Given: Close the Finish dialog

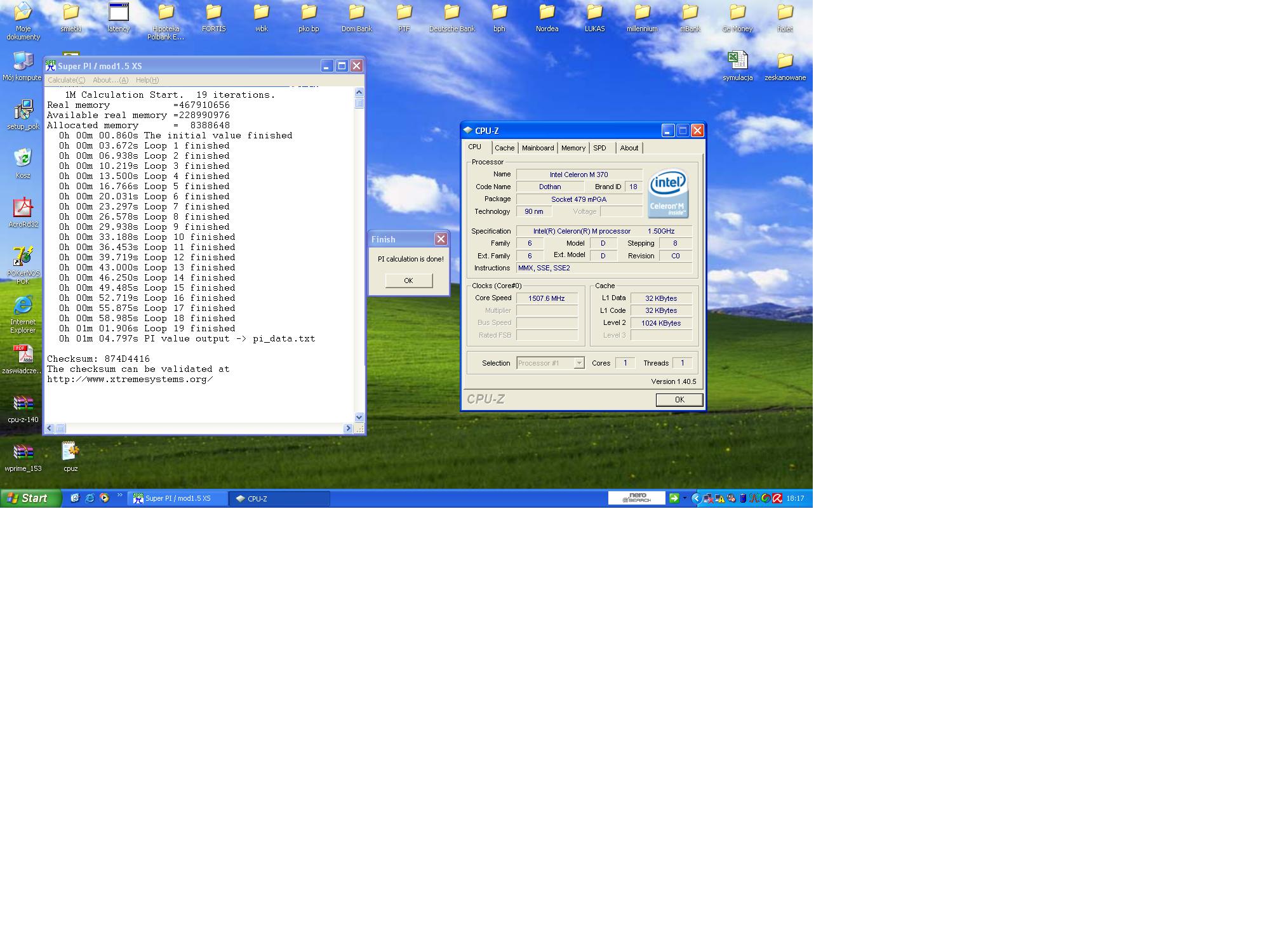Looking at the screenshot, I should 441,239.
